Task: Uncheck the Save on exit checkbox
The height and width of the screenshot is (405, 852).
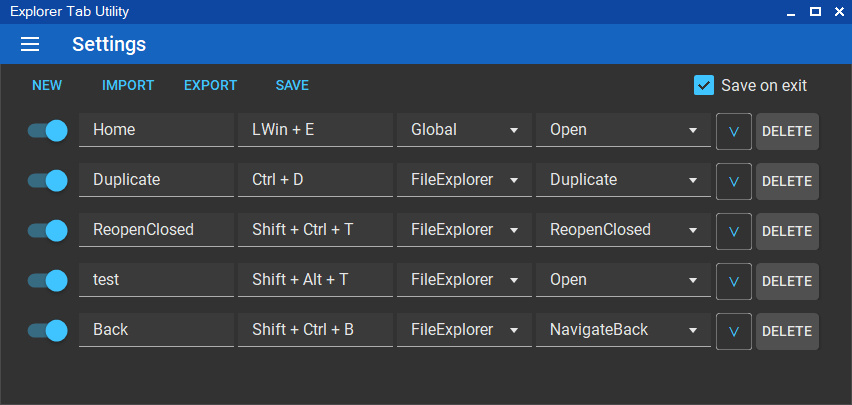Action: [x=704, y=85]
